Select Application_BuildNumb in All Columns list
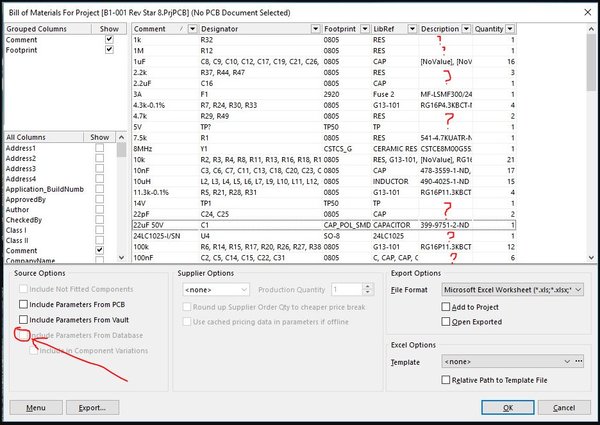This screenshot has height=425, width=600. pyautogui.click(x=44, y=189)
